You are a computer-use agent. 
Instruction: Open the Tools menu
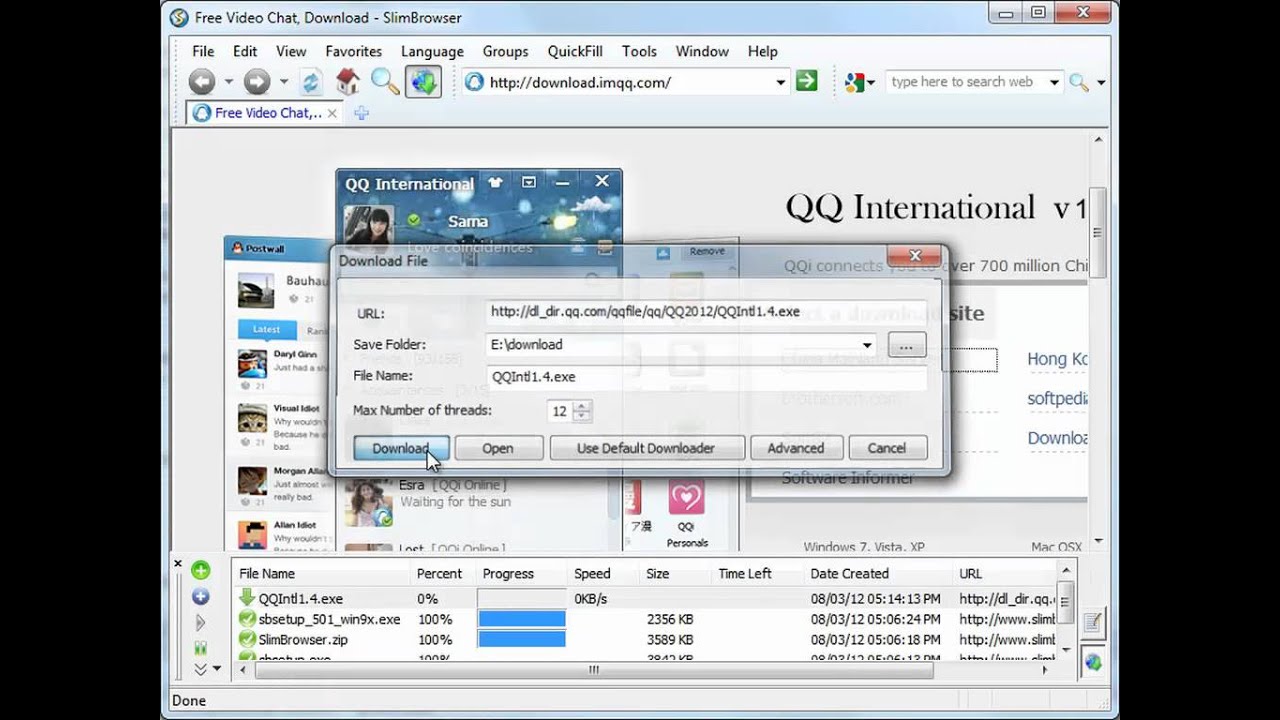click(x=639, y=51)
